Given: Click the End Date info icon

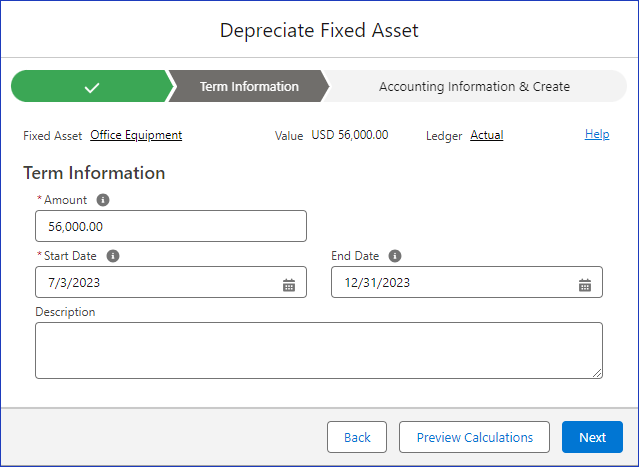Looking at the screenshot, I should [395, 256].
